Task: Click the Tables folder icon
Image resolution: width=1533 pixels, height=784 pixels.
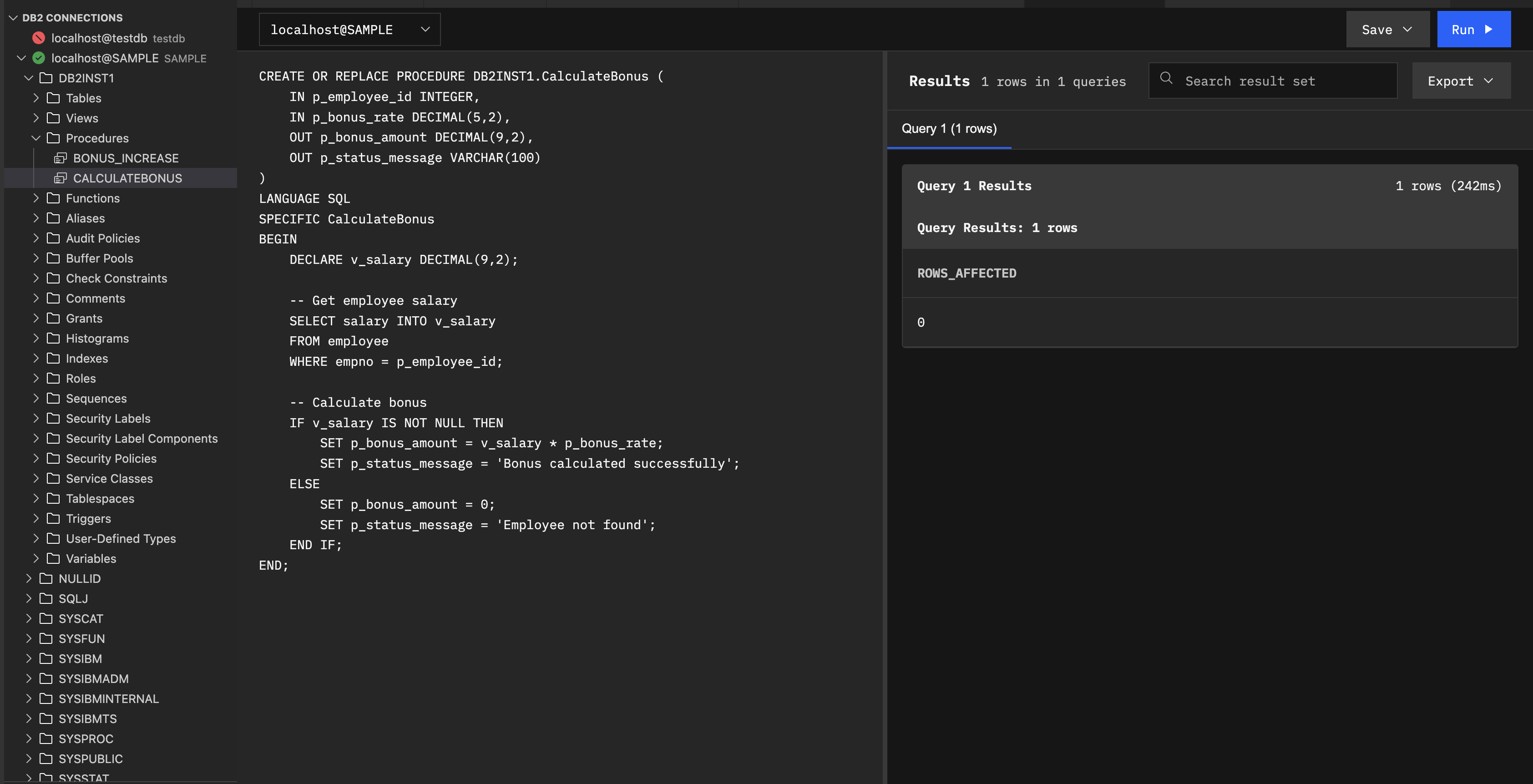Action: [53, 98]
